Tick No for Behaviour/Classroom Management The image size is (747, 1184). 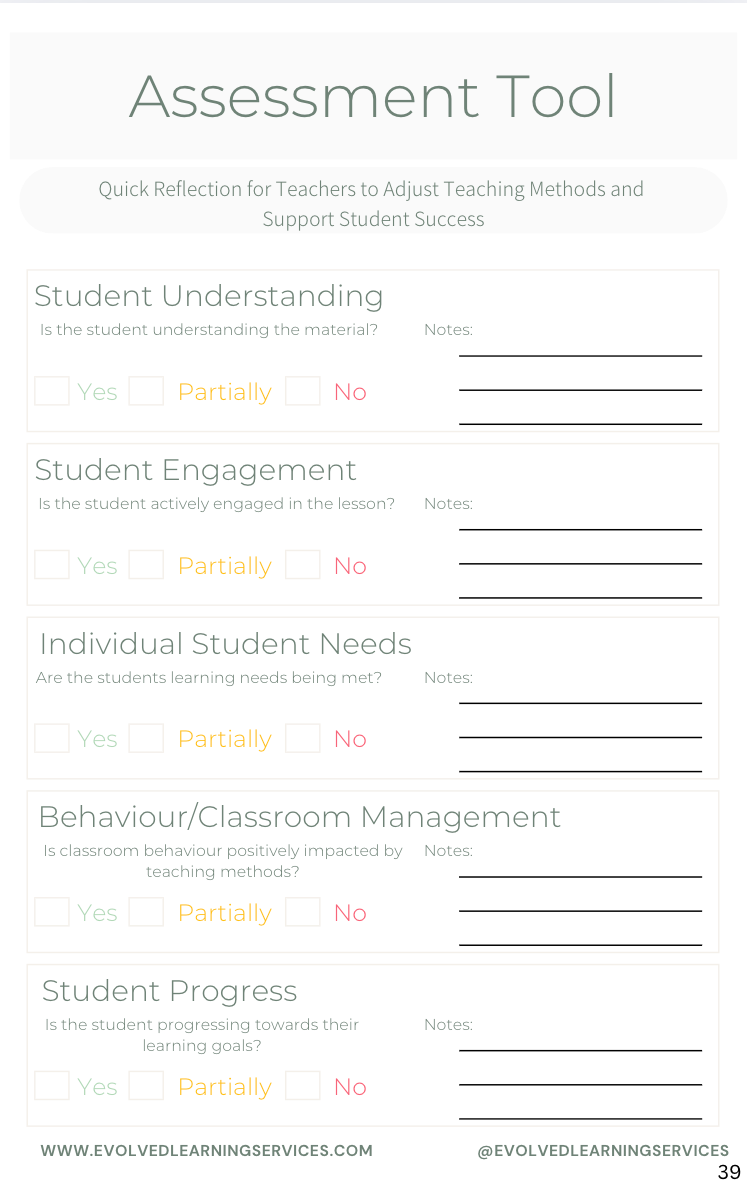303,912
